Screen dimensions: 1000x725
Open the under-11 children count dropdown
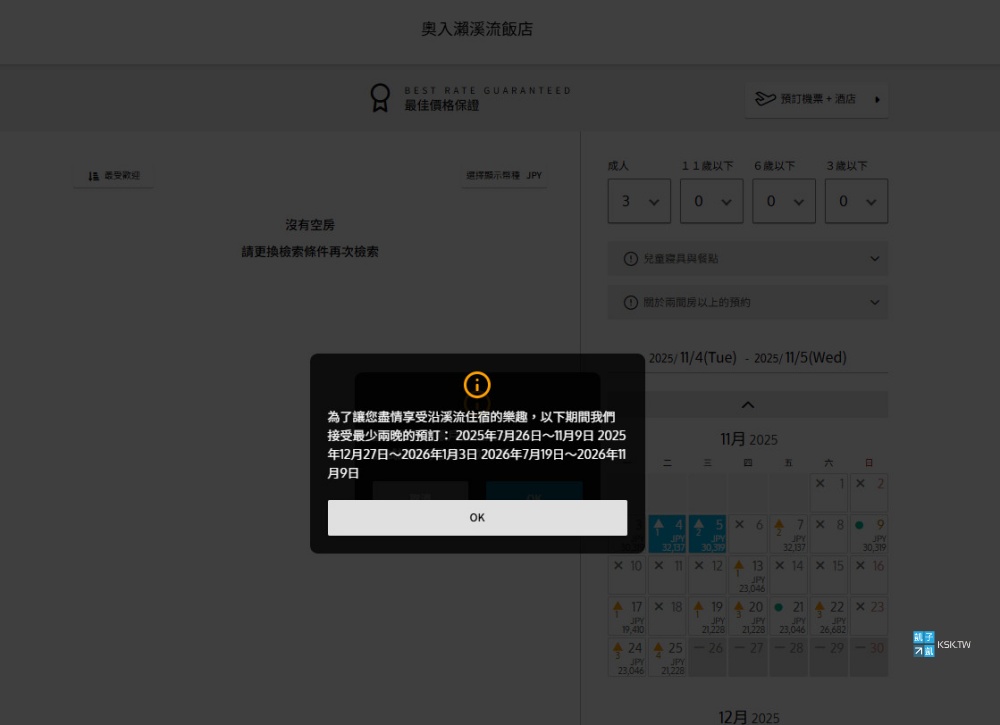coord(711,201)
